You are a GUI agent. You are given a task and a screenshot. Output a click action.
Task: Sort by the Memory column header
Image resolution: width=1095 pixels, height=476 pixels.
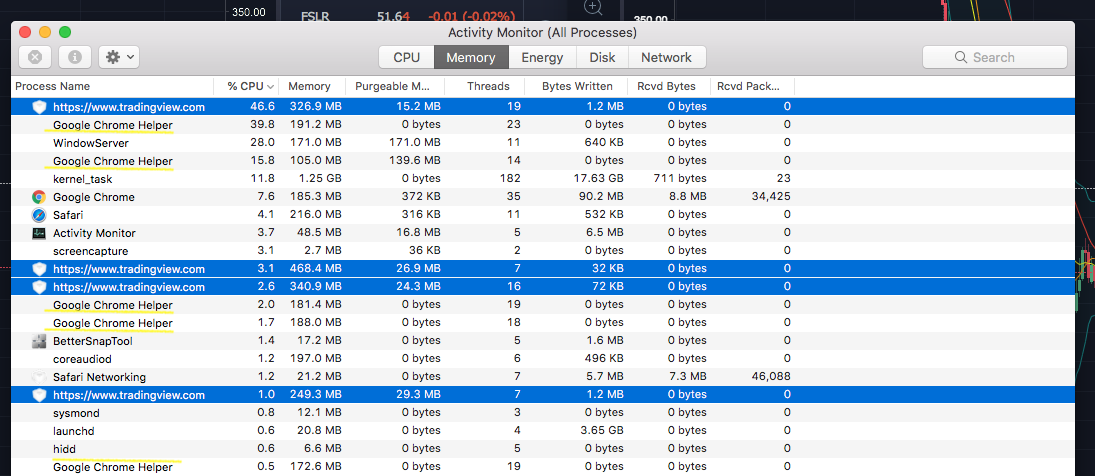pyautogui.click(x=309, y=87)
